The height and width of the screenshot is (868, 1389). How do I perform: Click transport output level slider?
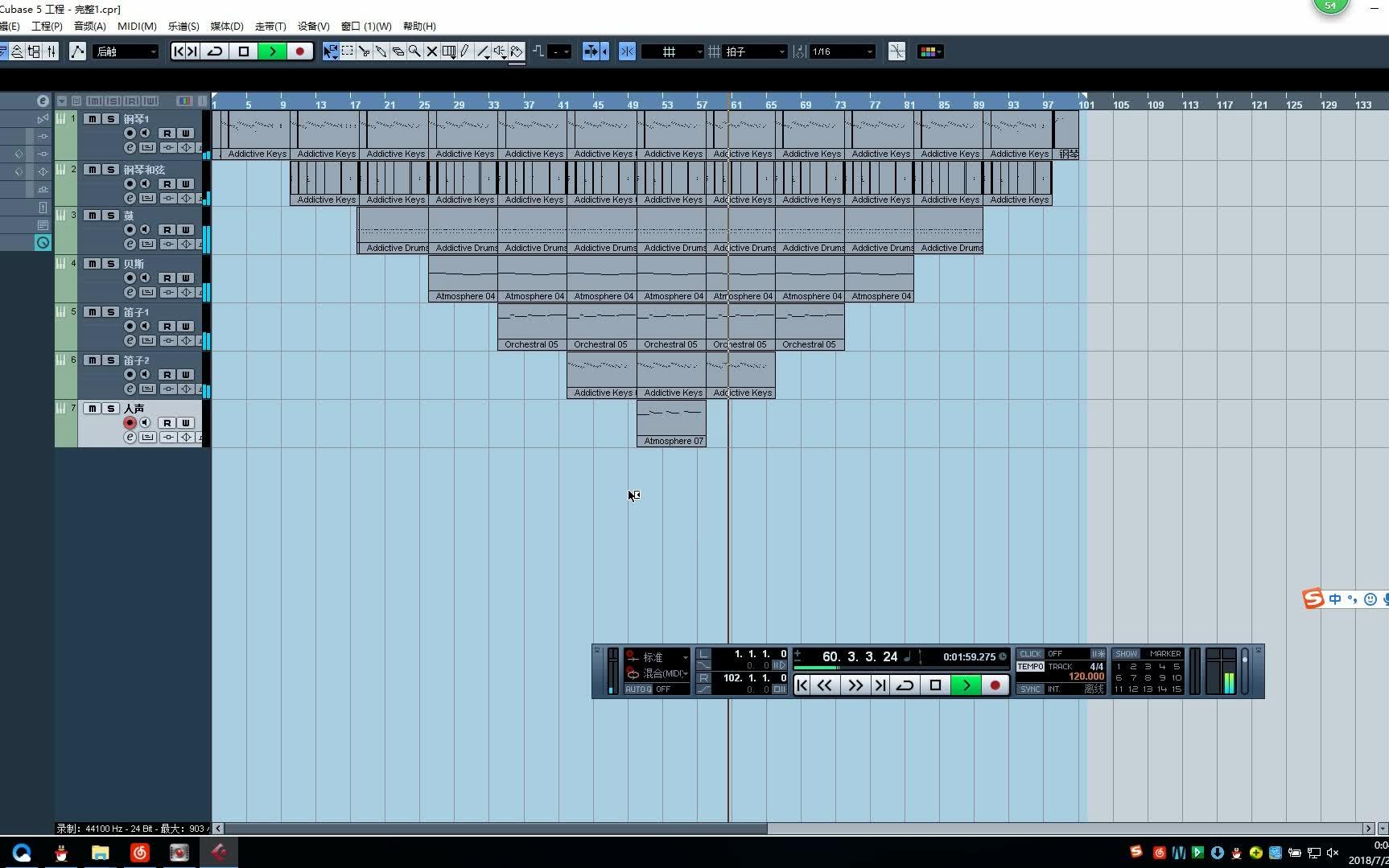click(x=1245, y=671)
